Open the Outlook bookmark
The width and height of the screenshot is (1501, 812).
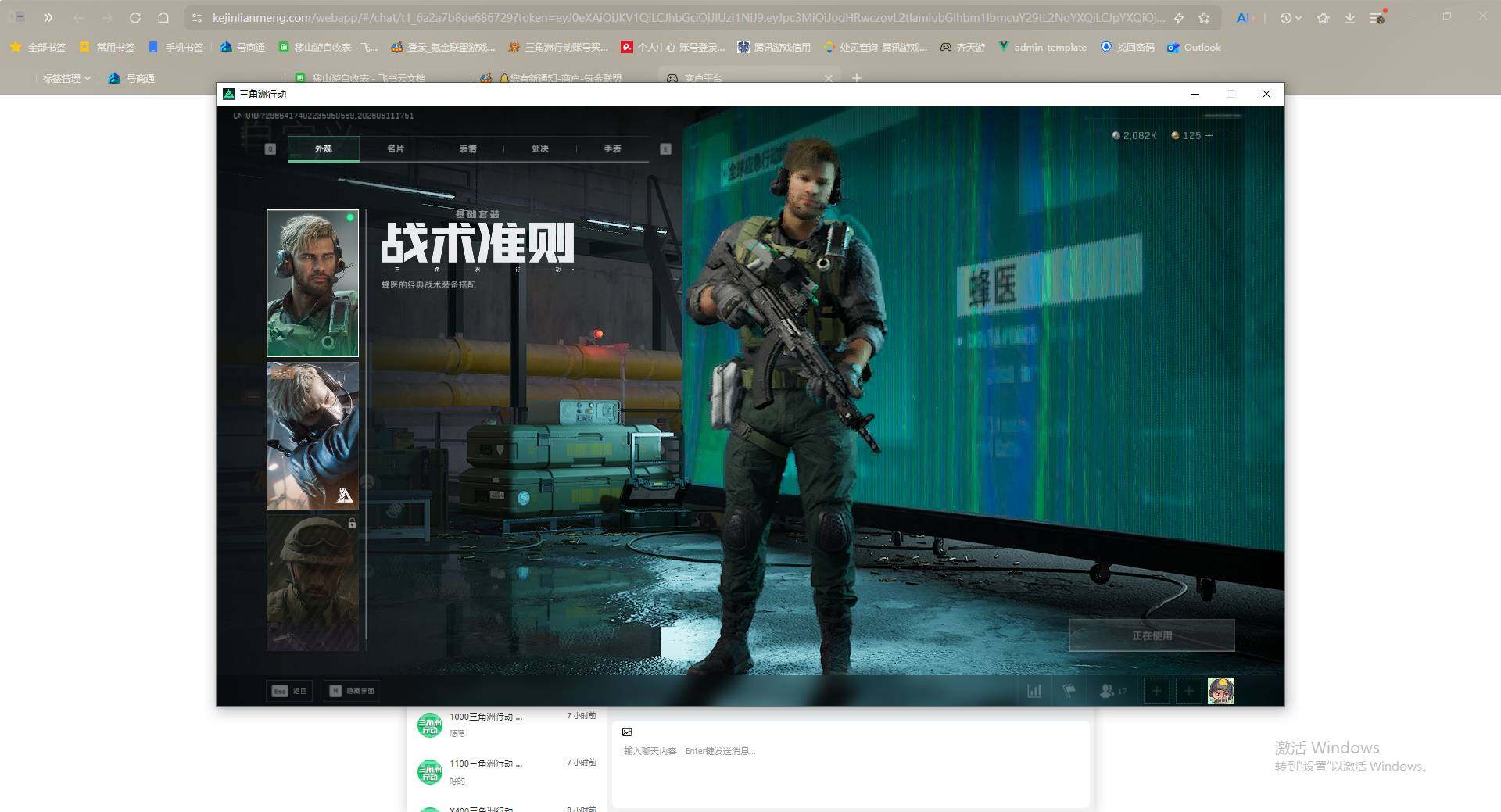tap(1194, 47)
